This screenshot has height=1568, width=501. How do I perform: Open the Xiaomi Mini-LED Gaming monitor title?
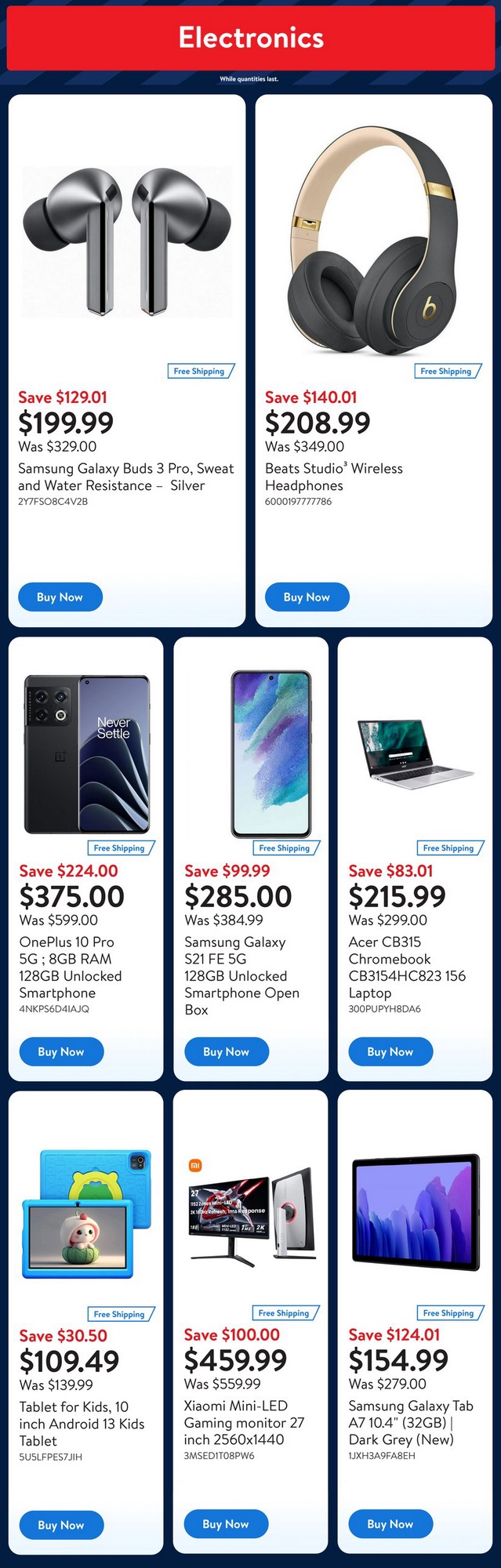click(x=244, y=1422)
